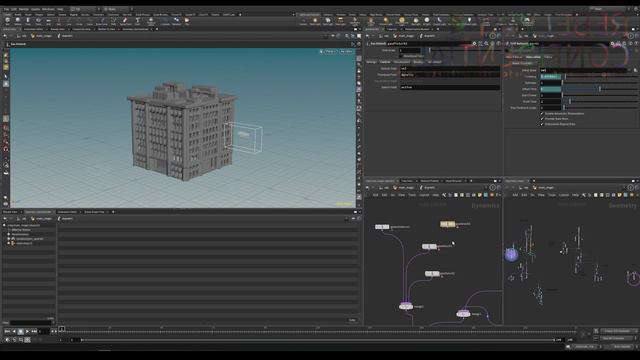Image resolution: width=640 pixels, height=360 pixels.
Task: Expand the third row in the tree
Action: pyautogui.click(x=9, y=234)
